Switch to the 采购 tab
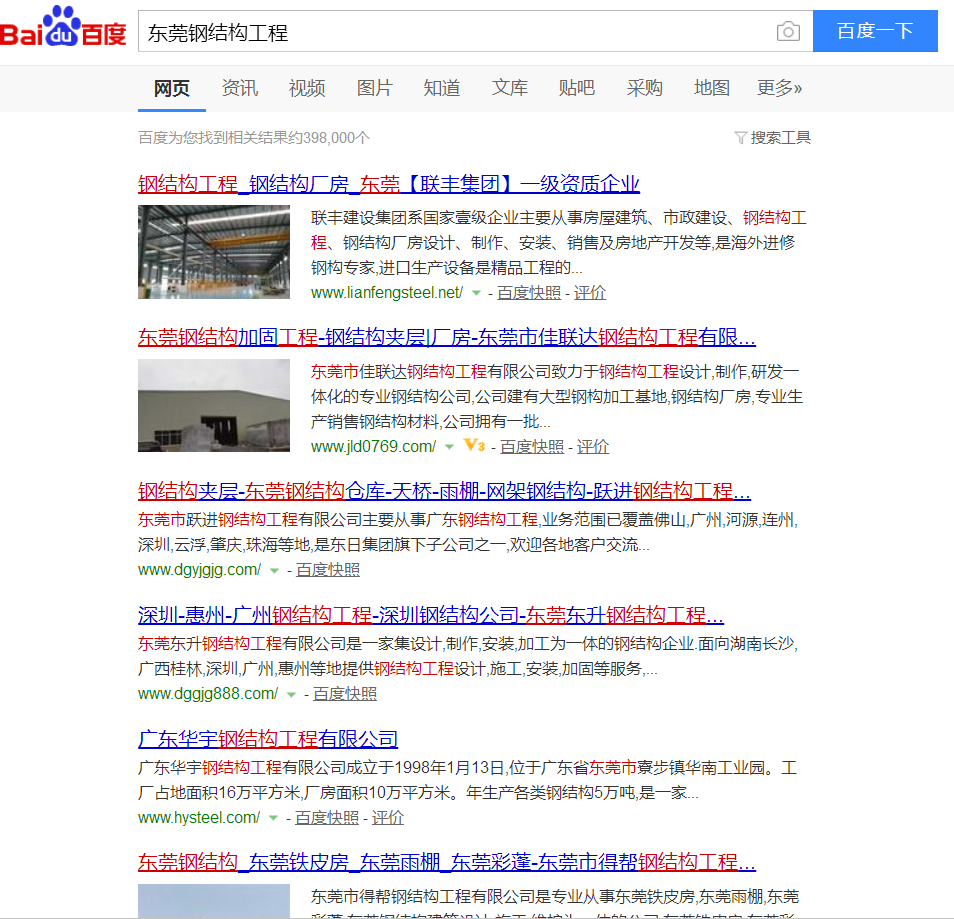The height and width of the screenshot is (919, 954). point(644,88)
